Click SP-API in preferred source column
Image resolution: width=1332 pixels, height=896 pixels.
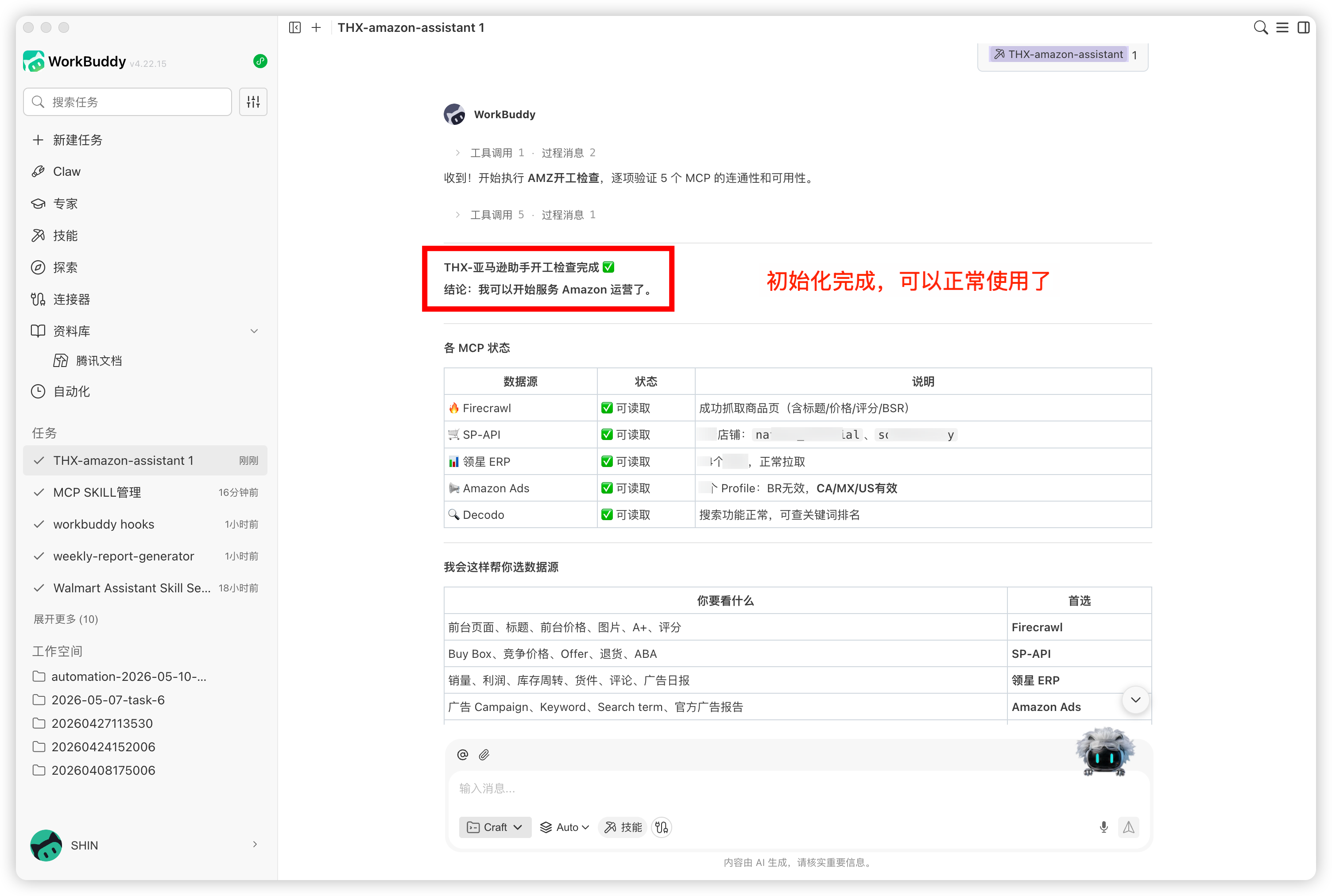click(x=1079, y=654)
